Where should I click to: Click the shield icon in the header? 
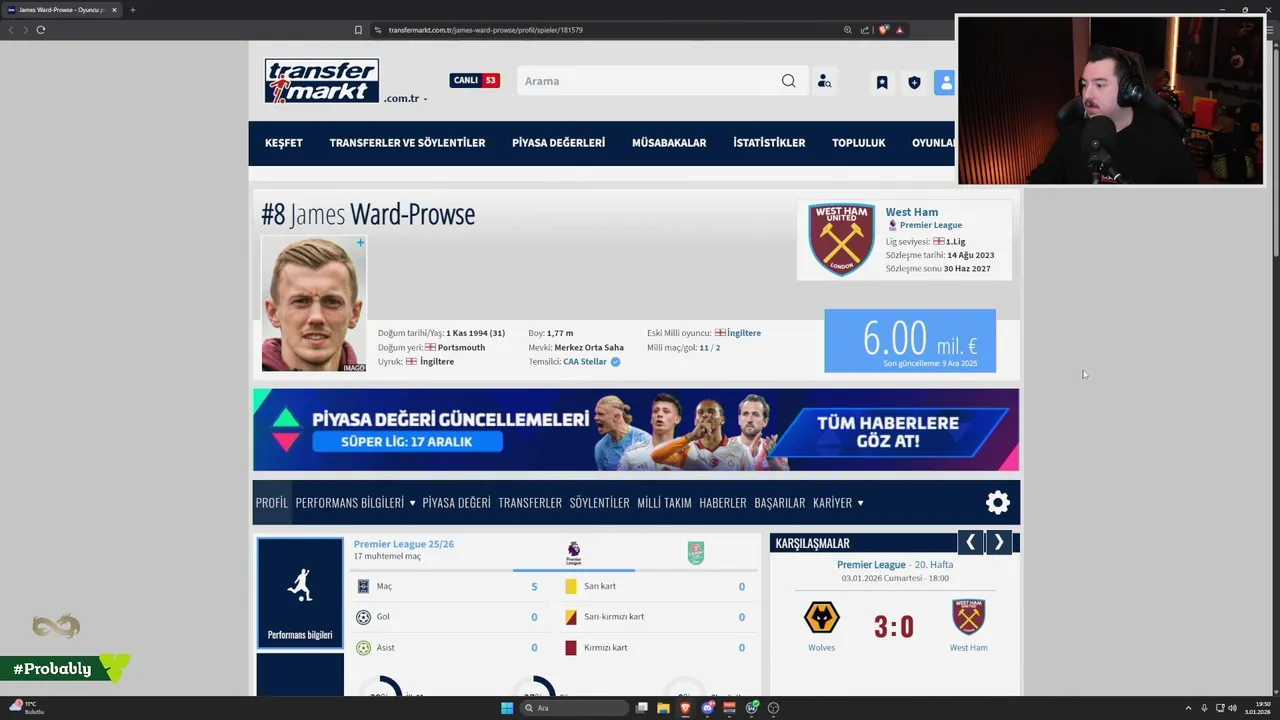(914, 83)
